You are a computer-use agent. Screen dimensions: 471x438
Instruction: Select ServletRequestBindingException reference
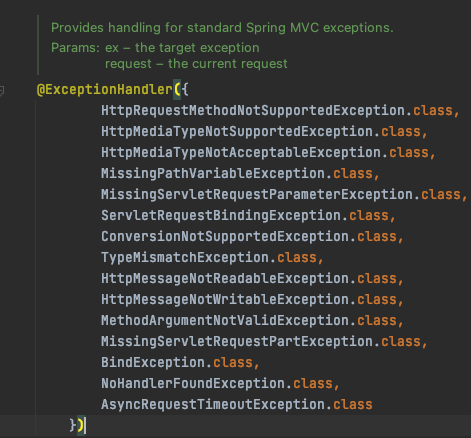221,215
